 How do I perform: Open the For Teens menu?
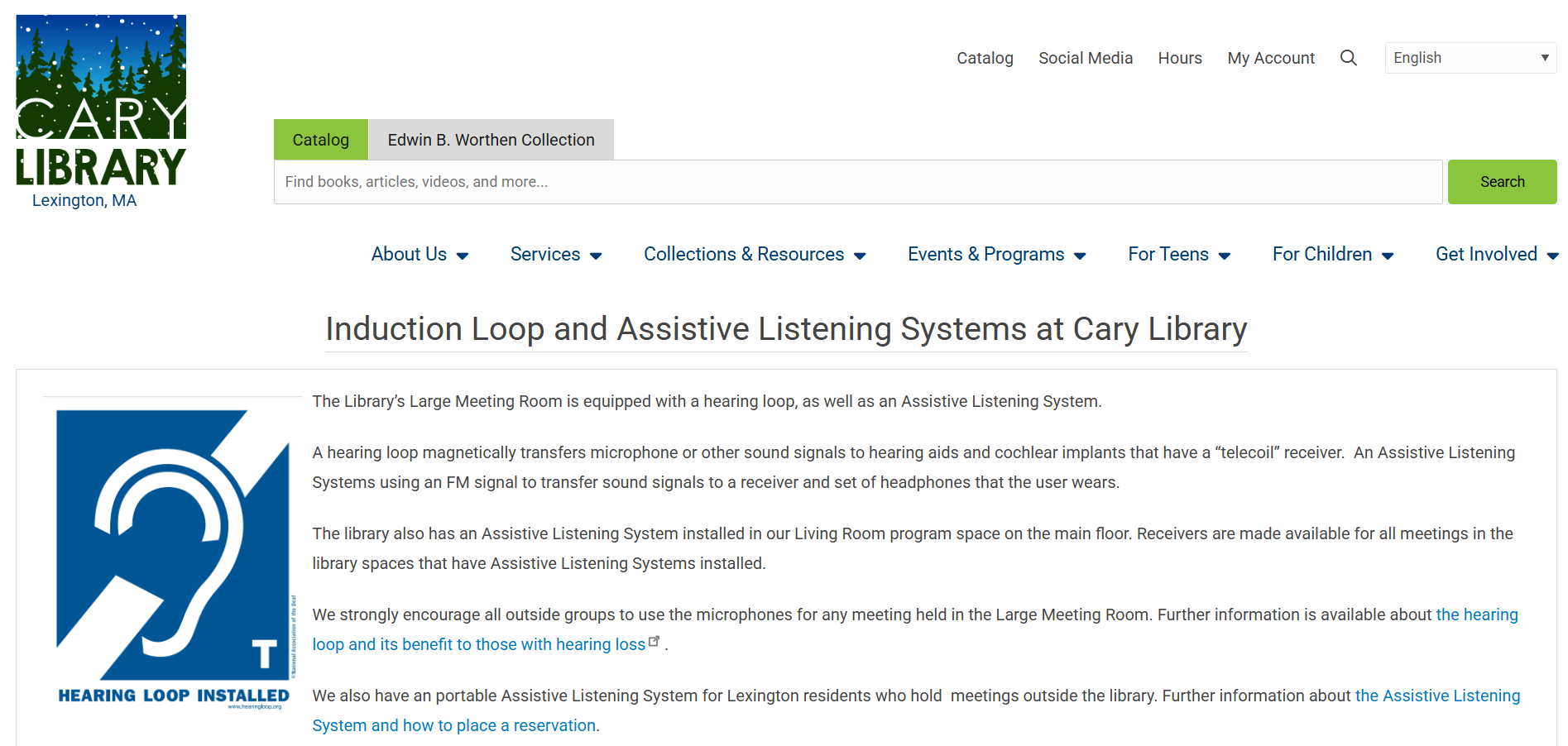(x=1178, y=255)
